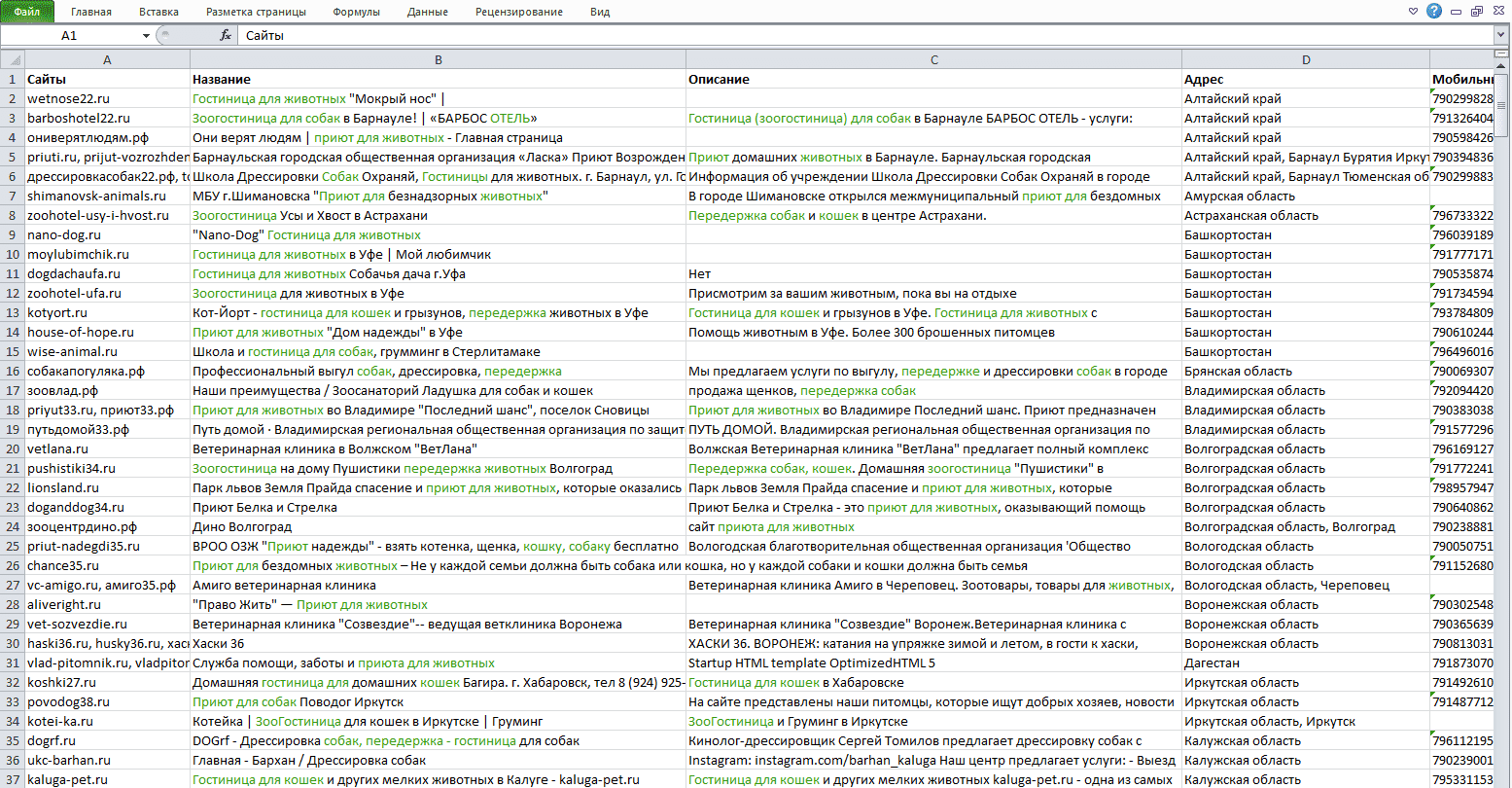Expand the ribbon with the chevron icon
The image size is (1512, 788).
coord(1413,12)
